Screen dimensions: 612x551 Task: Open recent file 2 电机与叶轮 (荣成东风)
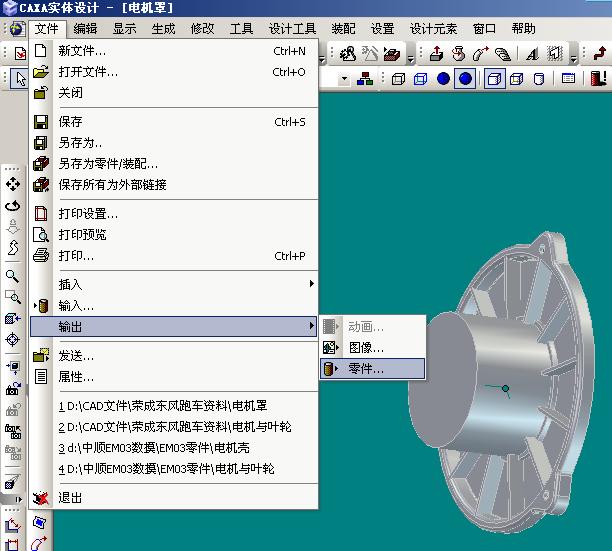click(173, 427)
